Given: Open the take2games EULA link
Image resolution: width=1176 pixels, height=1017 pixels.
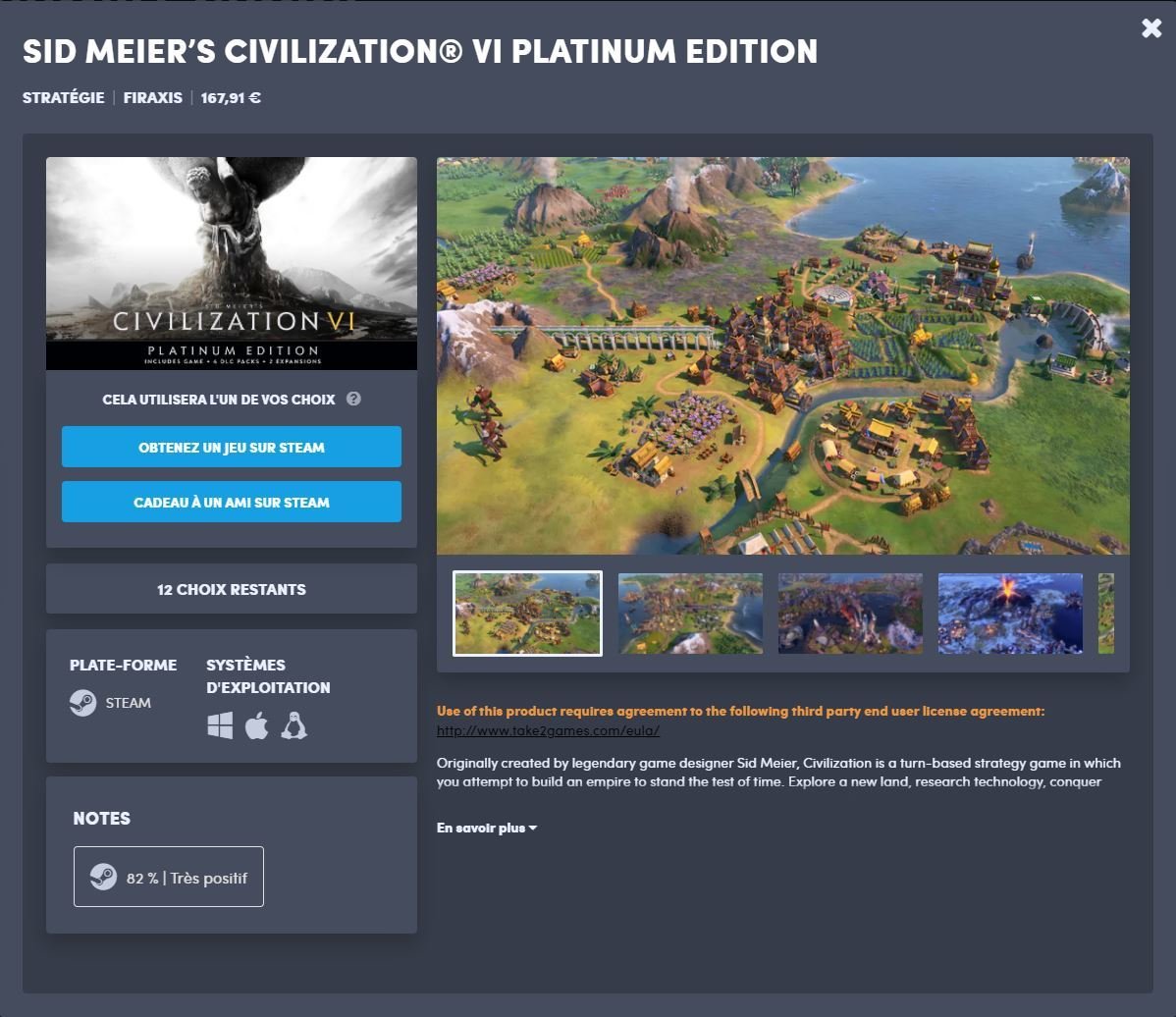Looking at the screenshot, I should pyautogui.click(x=549, y=730).
